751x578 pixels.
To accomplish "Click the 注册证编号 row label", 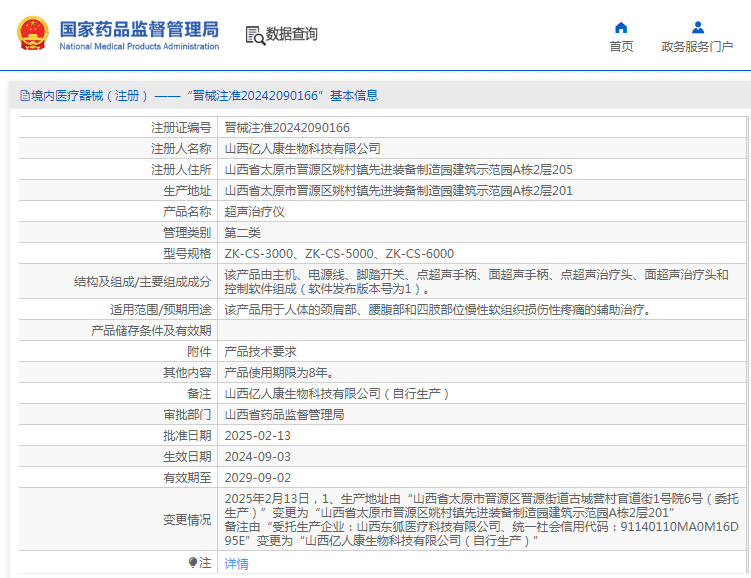I will [x=181, y=128].
